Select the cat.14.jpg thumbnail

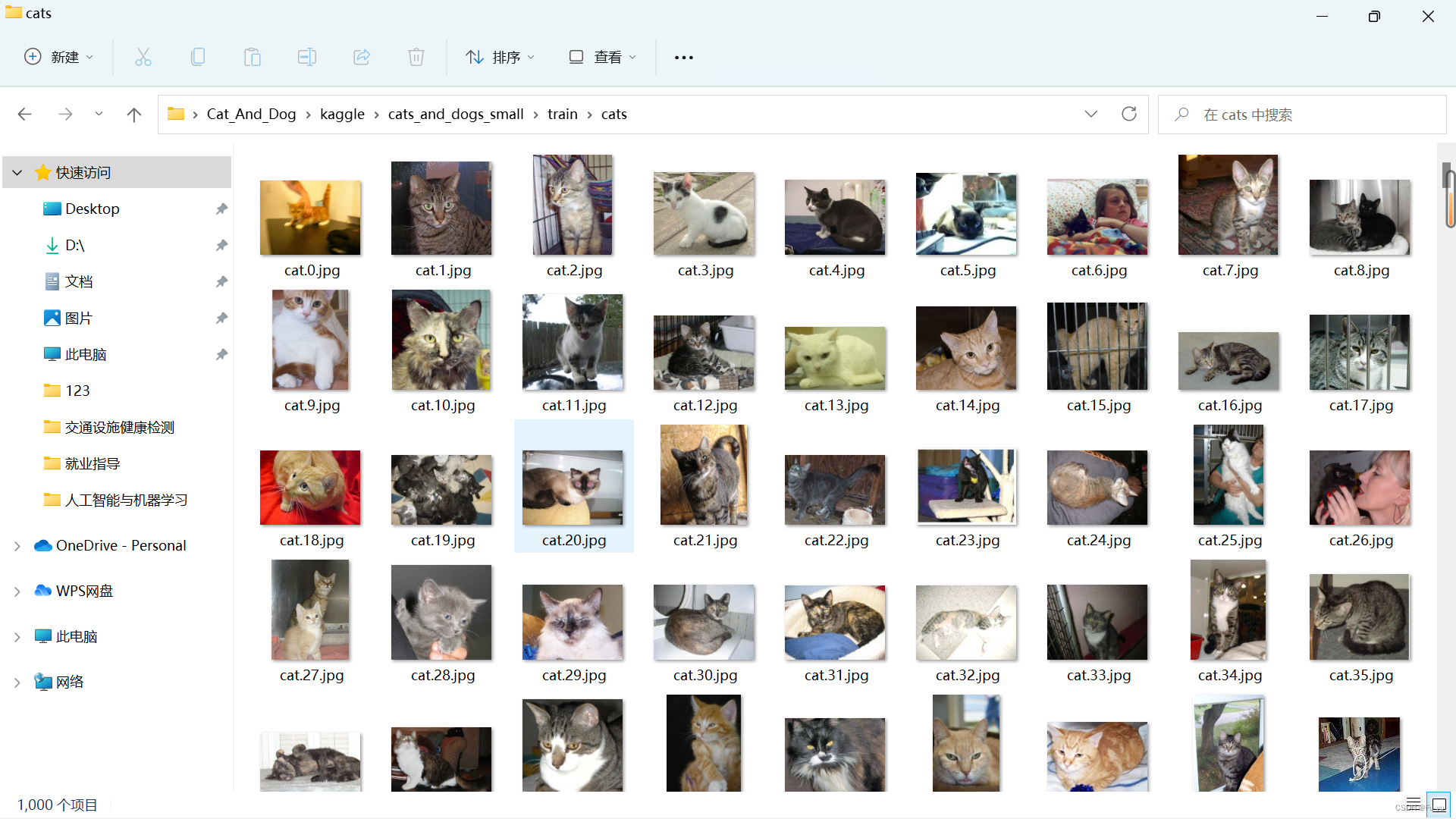coord(966,349)
